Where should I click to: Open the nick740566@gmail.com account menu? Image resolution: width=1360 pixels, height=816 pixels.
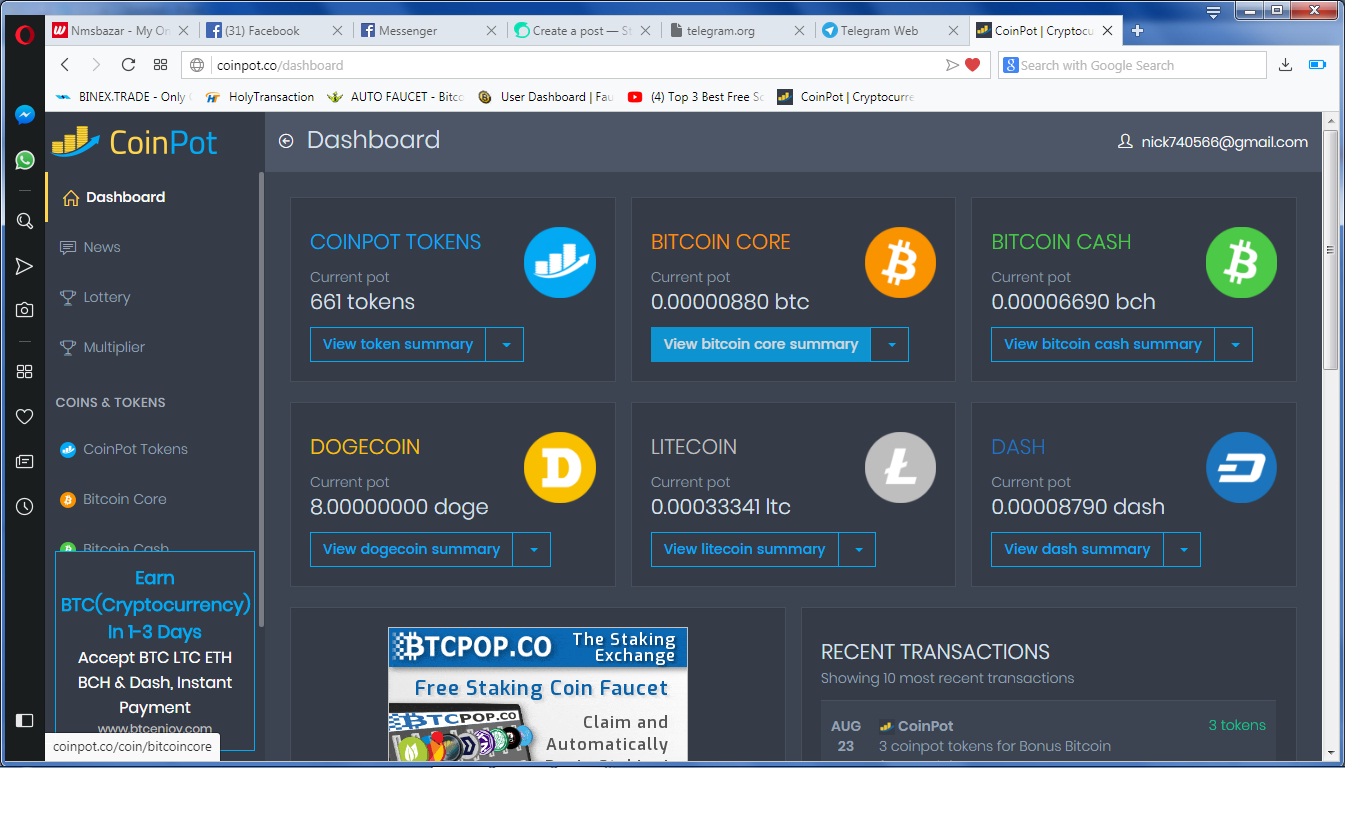(1212, 142)
